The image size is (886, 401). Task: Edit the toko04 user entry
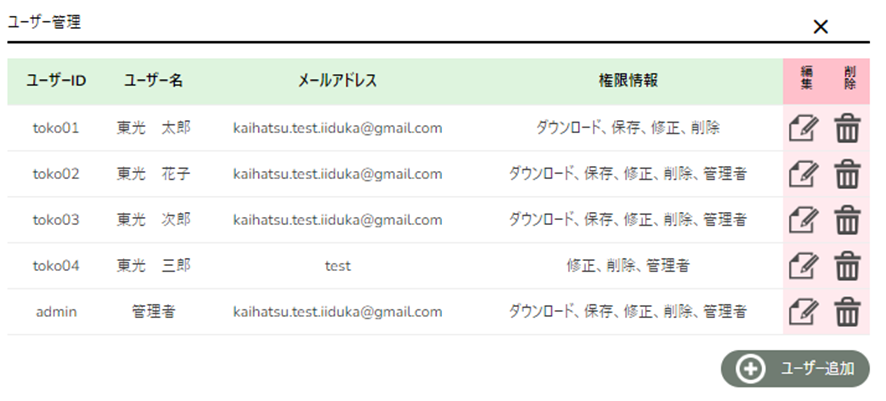click(804, 266)
